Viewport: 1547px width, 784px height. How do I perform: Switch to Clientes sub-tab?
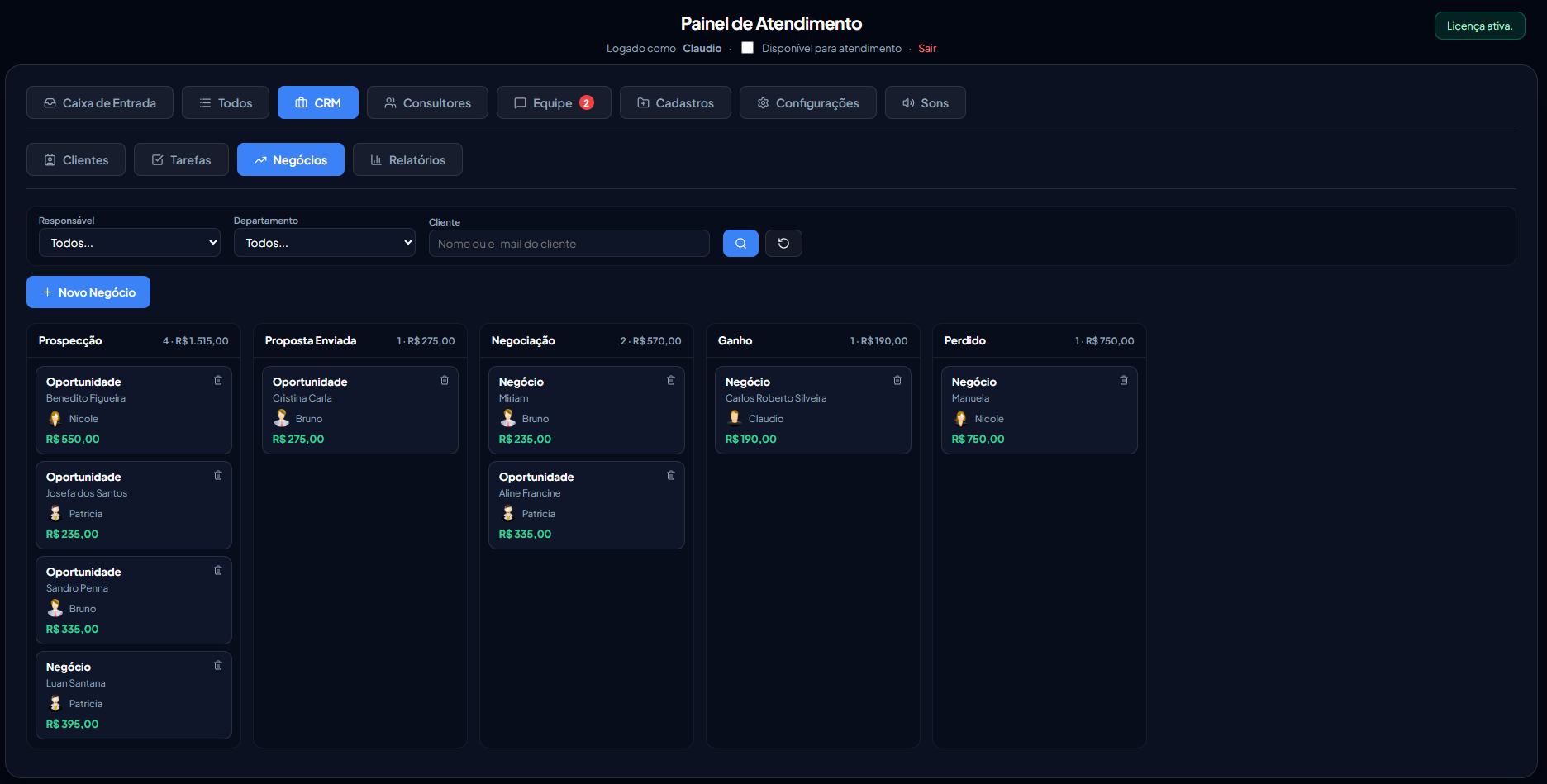76,159
